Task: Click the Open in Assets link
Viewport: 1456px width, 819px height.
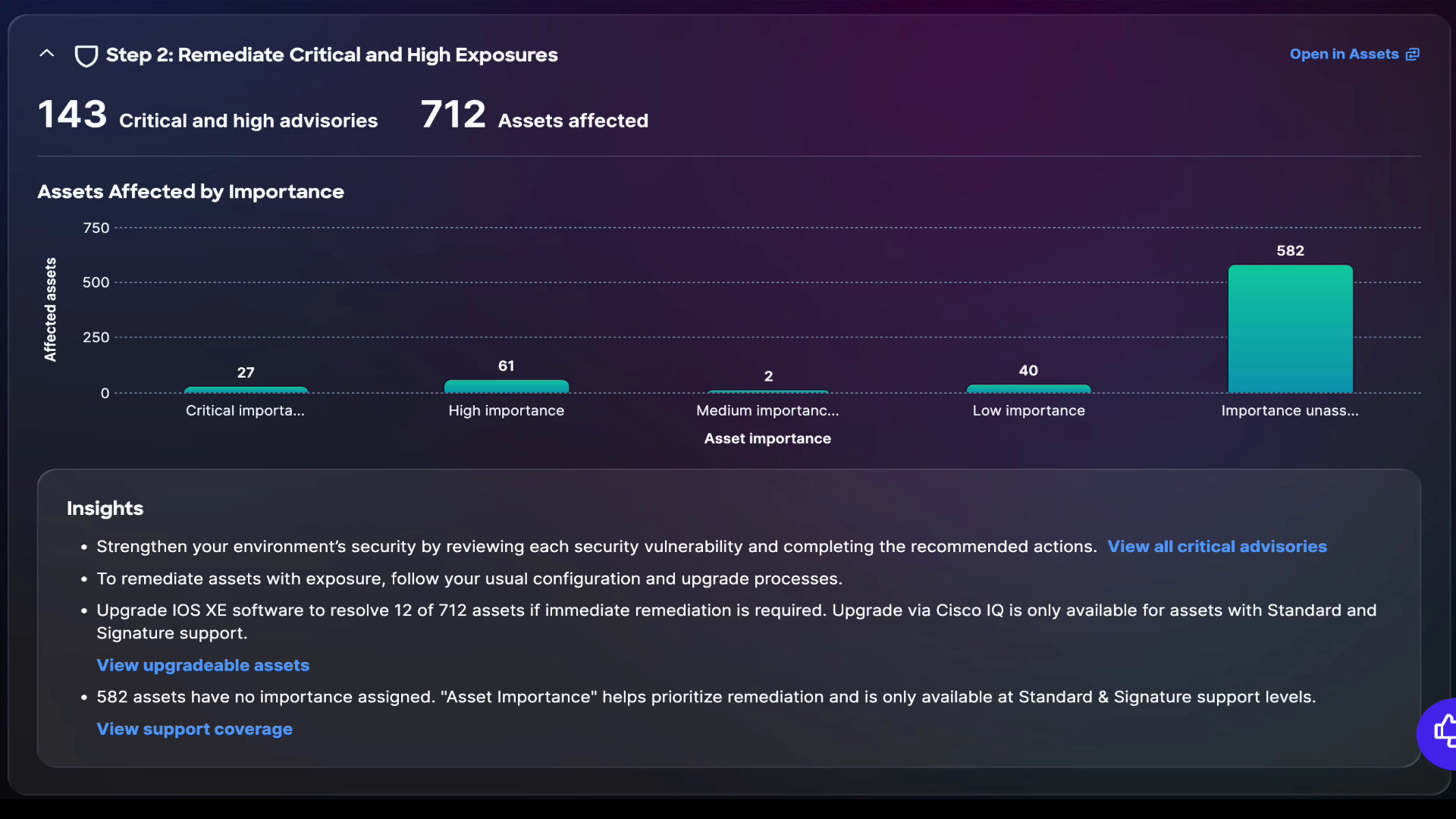Action: click(x=1344, y=55)
